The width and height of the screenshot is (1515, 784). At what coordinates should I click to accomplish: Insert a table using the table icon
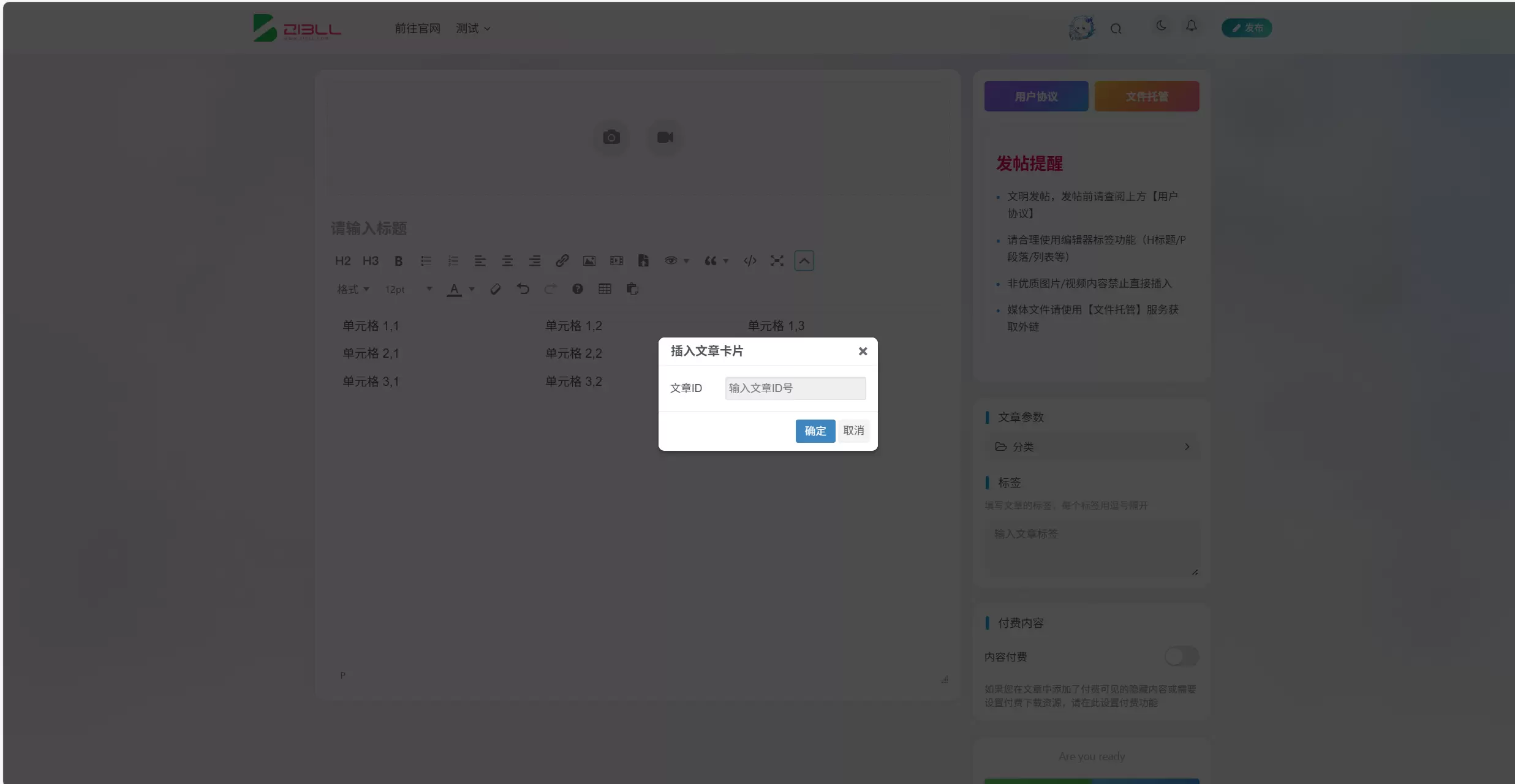coord(605,289)
